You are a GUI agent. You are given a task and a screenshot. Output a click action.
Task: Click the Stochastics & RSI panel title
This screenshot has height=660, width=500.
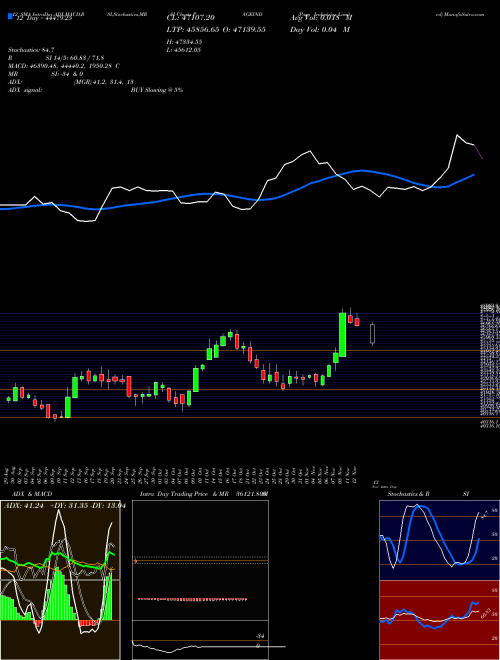click(x=428, y=494)
